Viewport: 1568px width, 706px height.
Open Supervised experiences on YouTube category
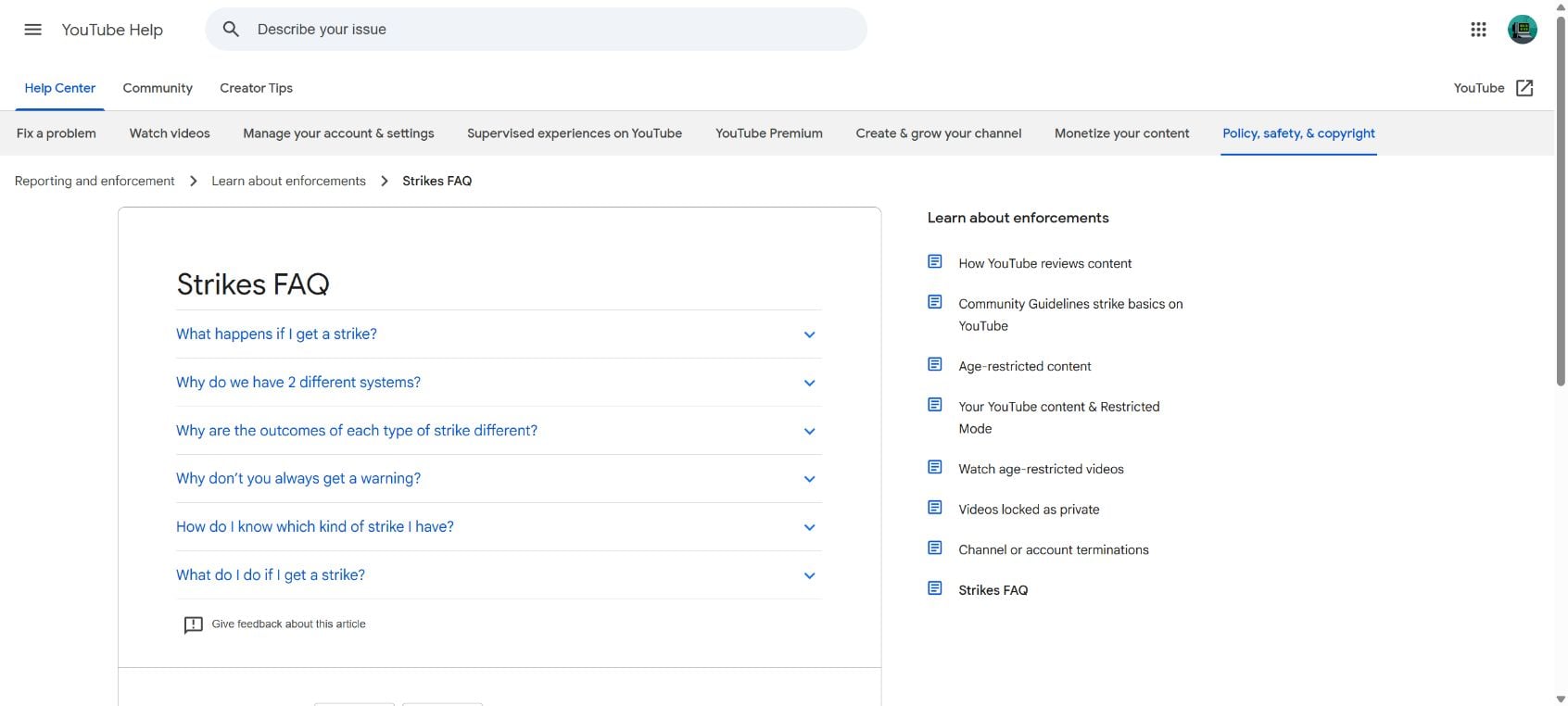click(575, 133)
